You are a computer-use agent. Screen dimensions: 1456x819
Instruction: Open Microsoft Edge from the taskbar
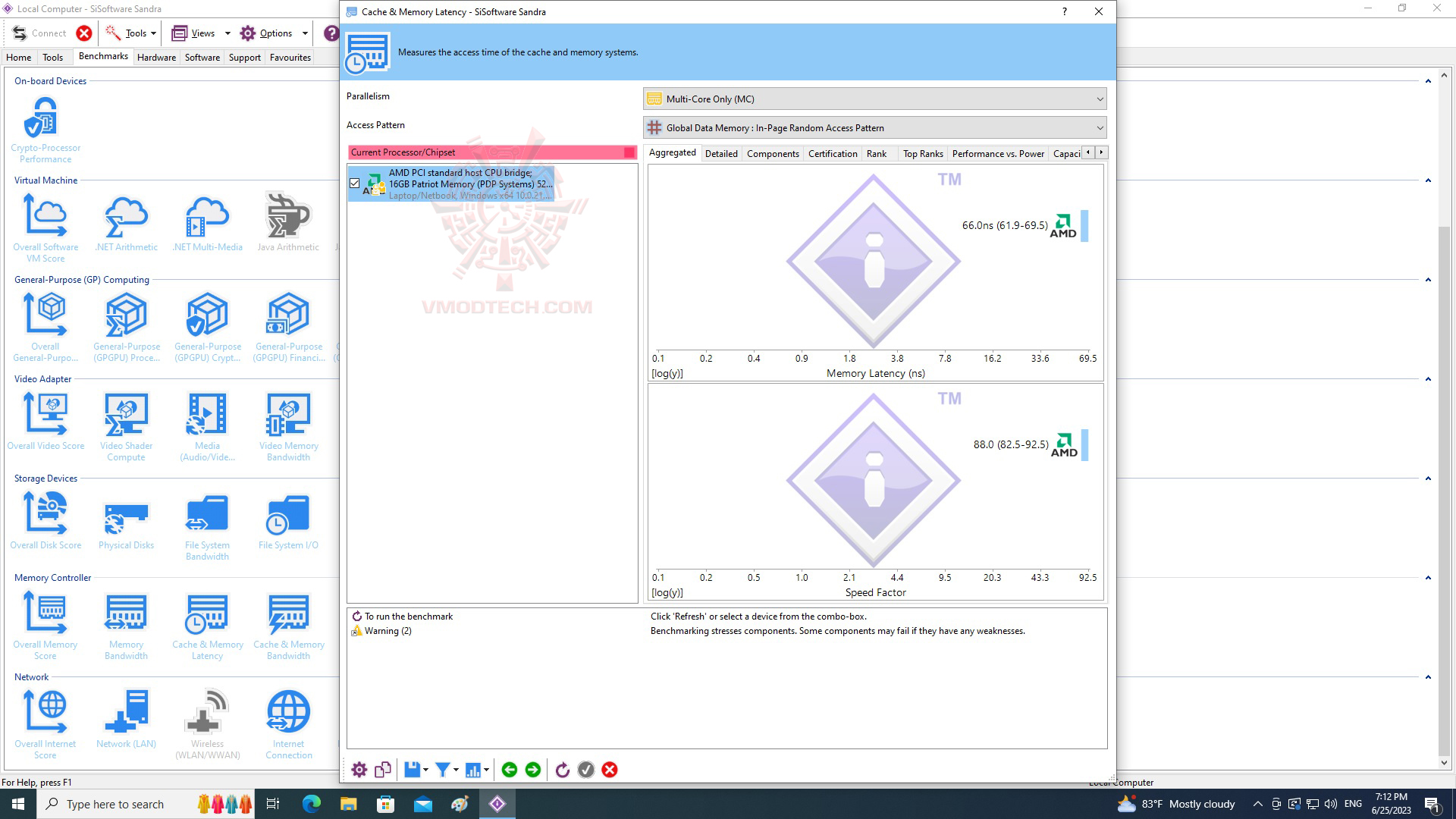tap(311, 804)
